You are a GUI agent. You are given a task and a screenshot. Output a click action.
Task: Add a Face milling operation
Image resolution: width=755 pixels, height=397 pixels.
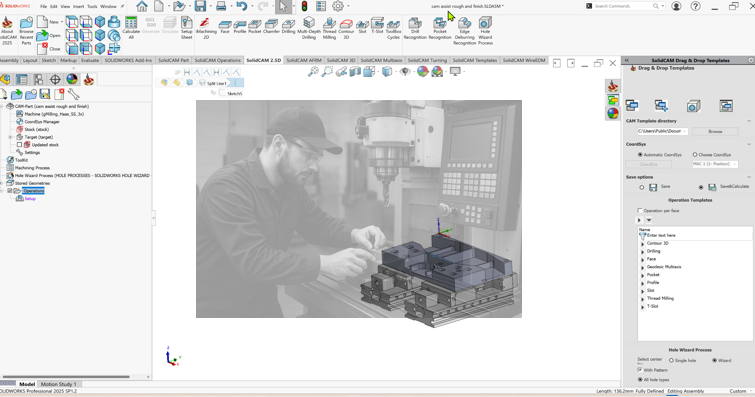coord(225,27)
